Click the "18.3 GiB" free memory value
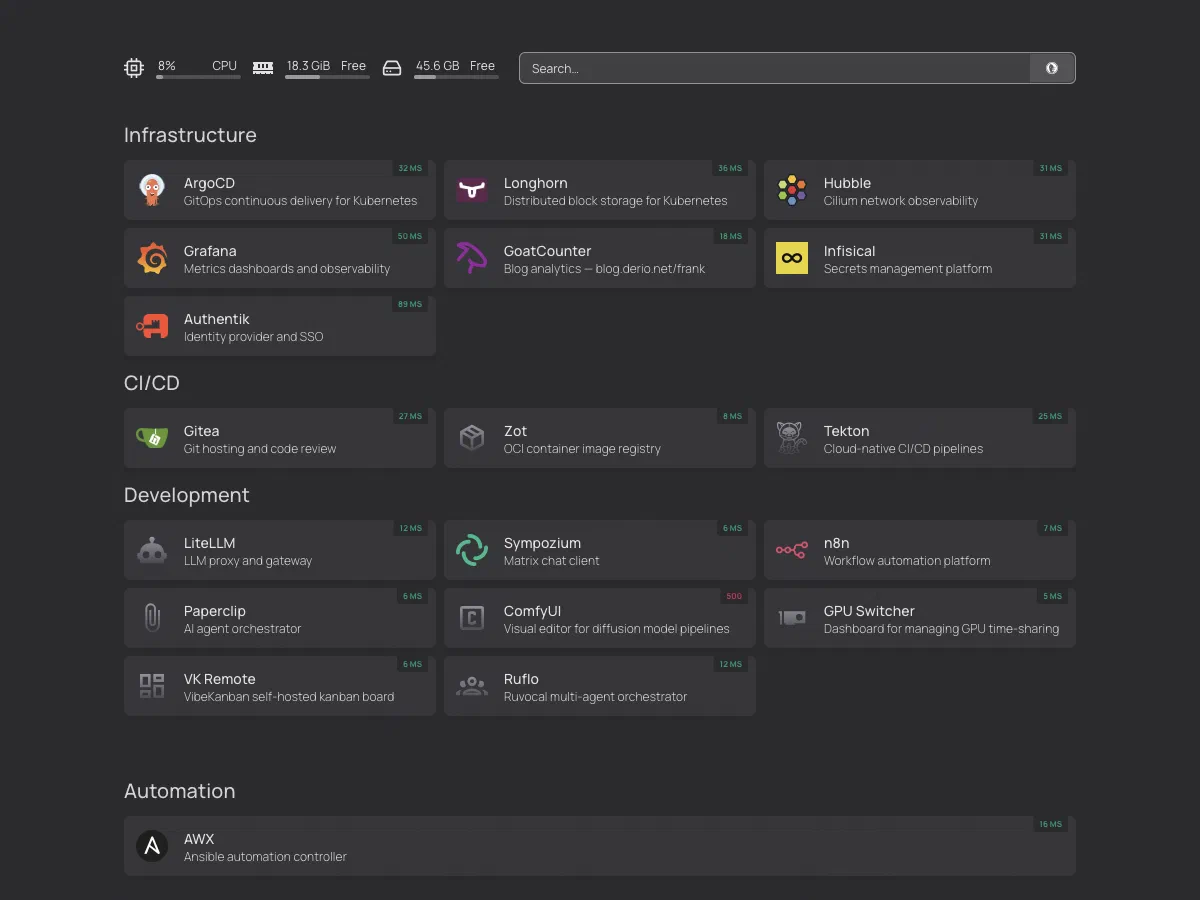 pyautogui.click(x=308, y=66)
